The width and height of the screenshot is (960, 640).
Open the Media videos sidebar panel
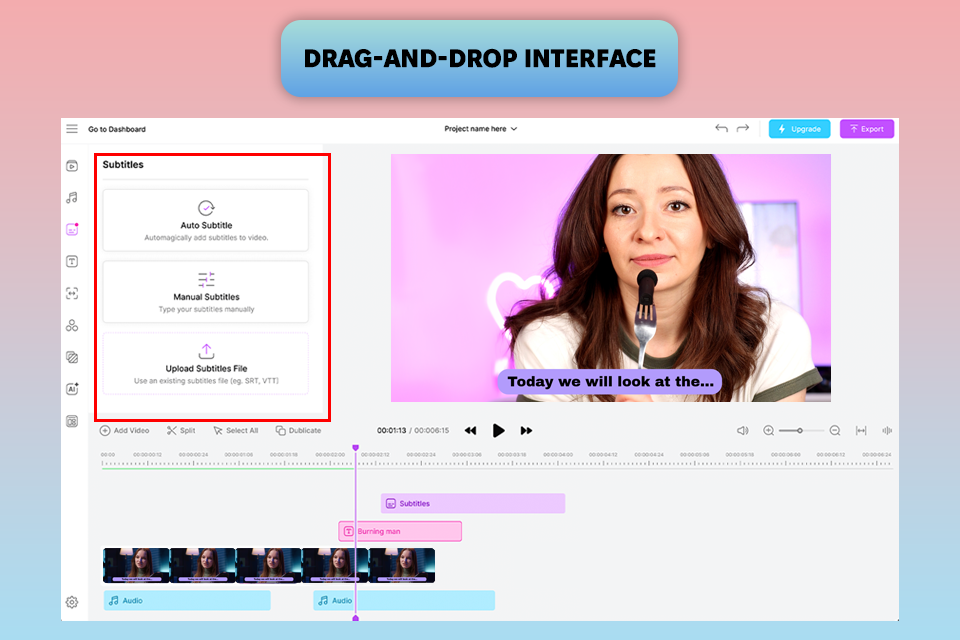pos(72,166)
